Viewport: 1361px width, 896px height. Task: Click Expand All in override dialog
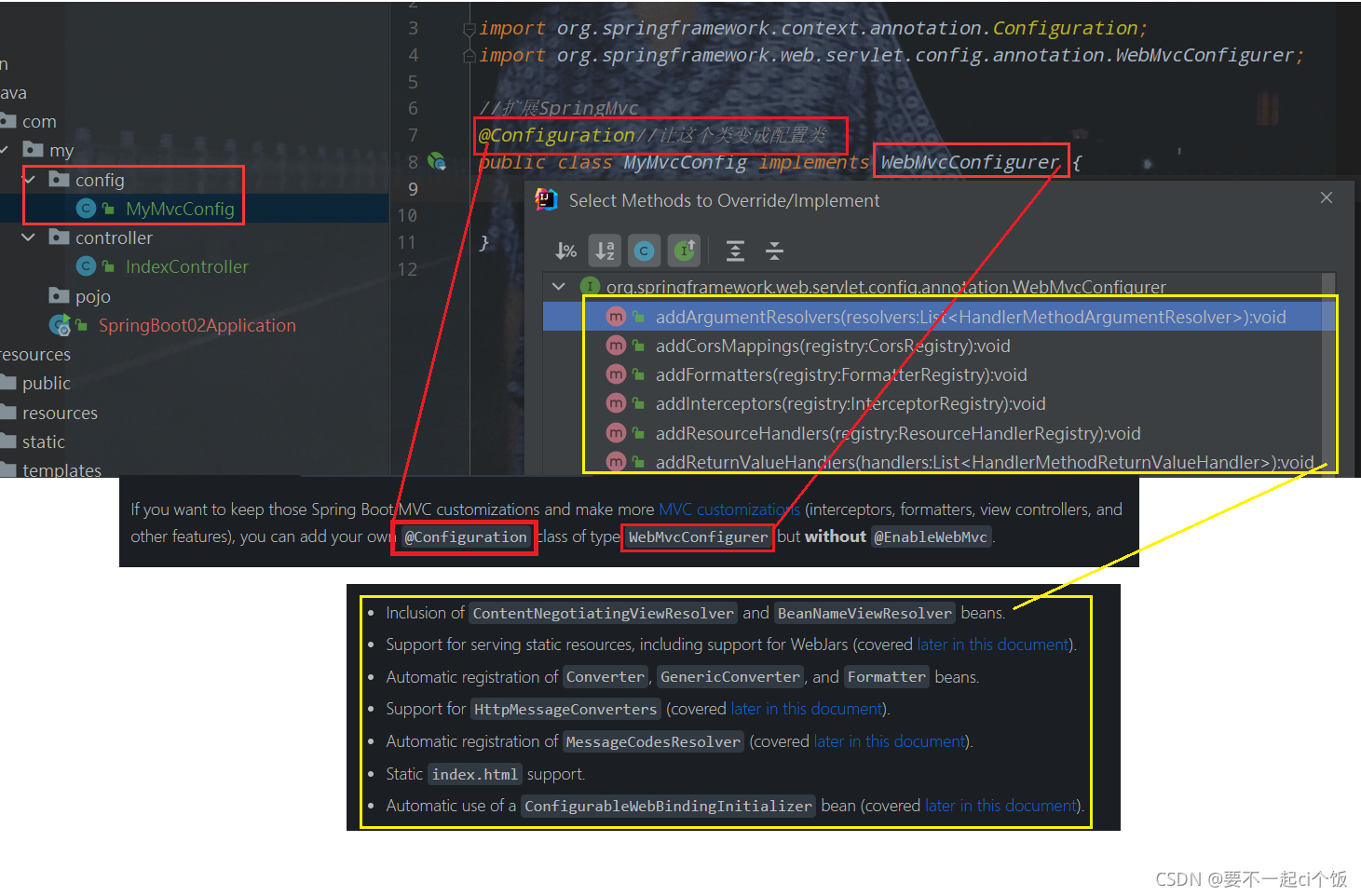pyautogui.click(x=735, y=251)
